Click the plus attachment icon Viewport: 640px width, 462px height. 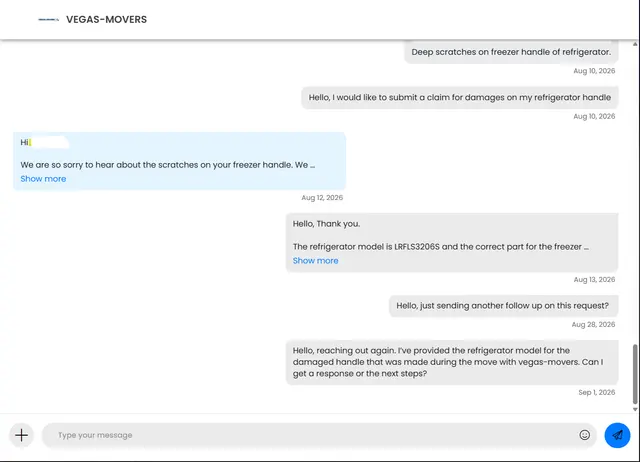[22, 435]
